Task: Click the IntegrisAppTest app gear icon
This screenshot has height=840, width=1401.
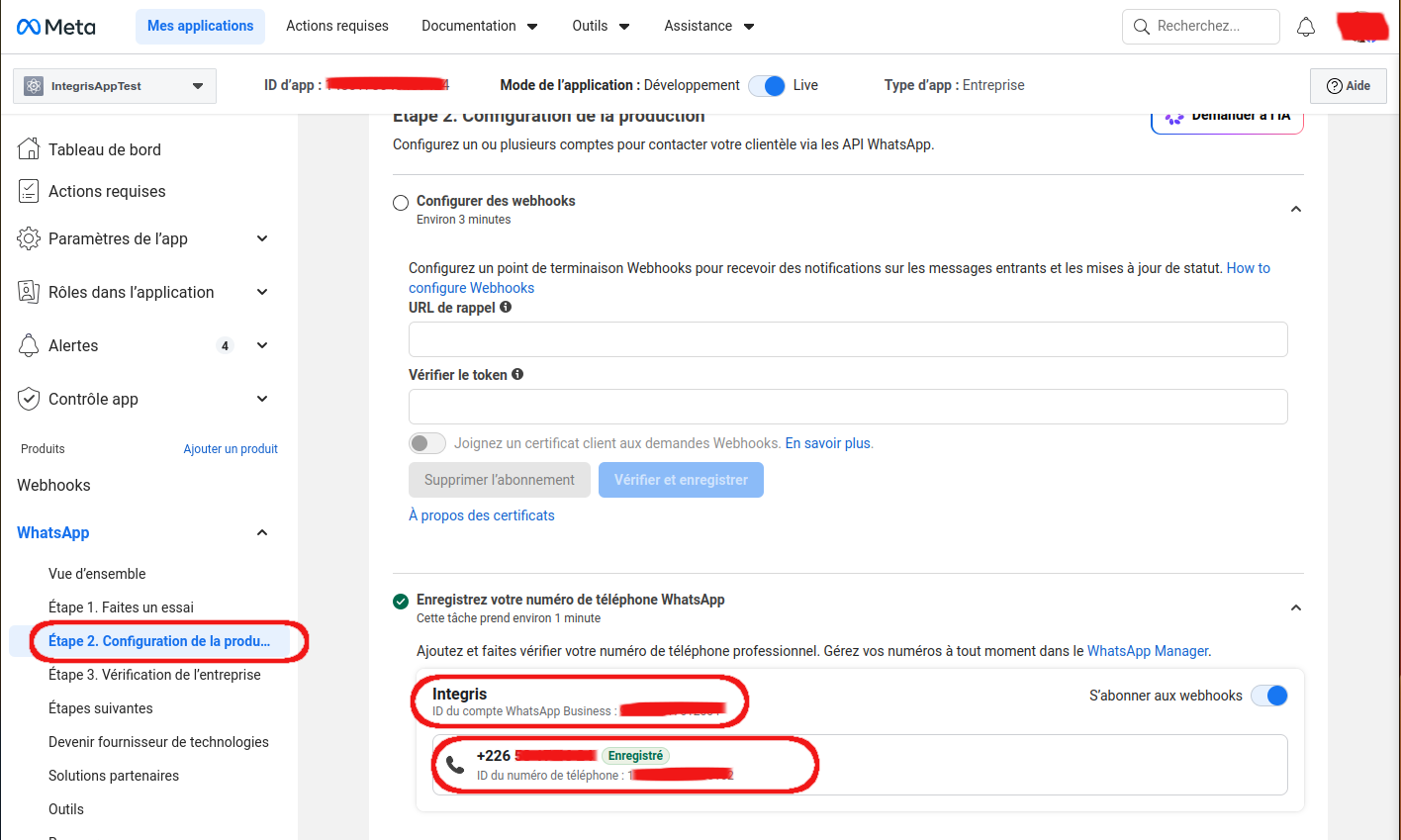Action: coord(34,86)
